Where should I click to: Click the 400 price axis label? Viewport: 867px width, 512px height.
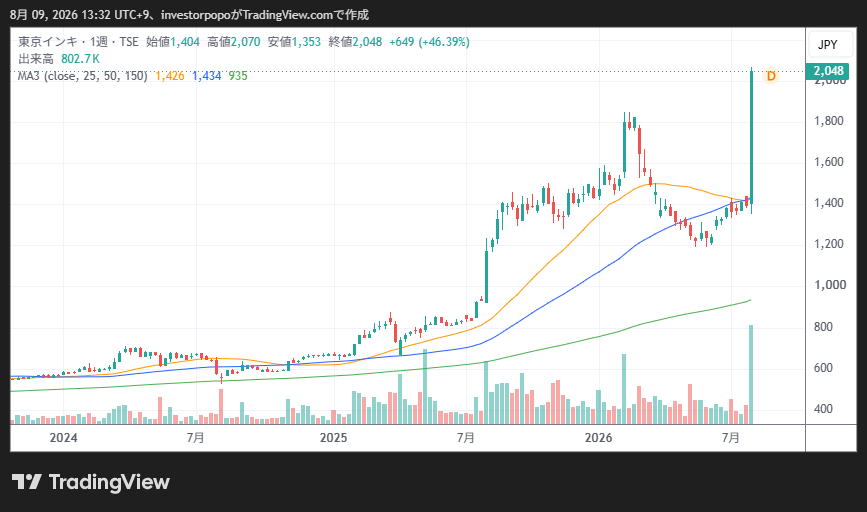point(823,409)
